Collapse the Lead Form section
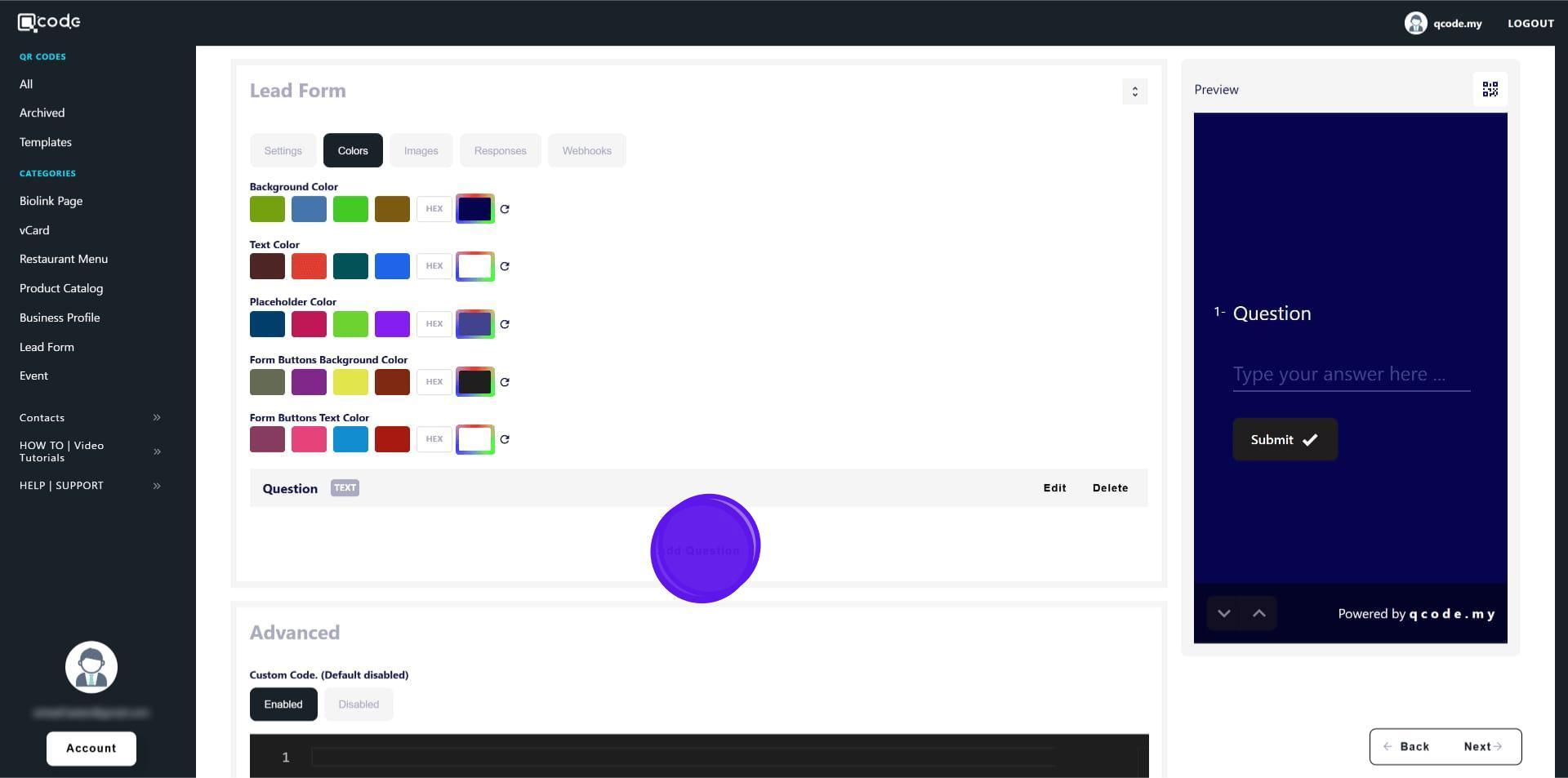This screenshot has height=778, width=1568. (1134, 91)
